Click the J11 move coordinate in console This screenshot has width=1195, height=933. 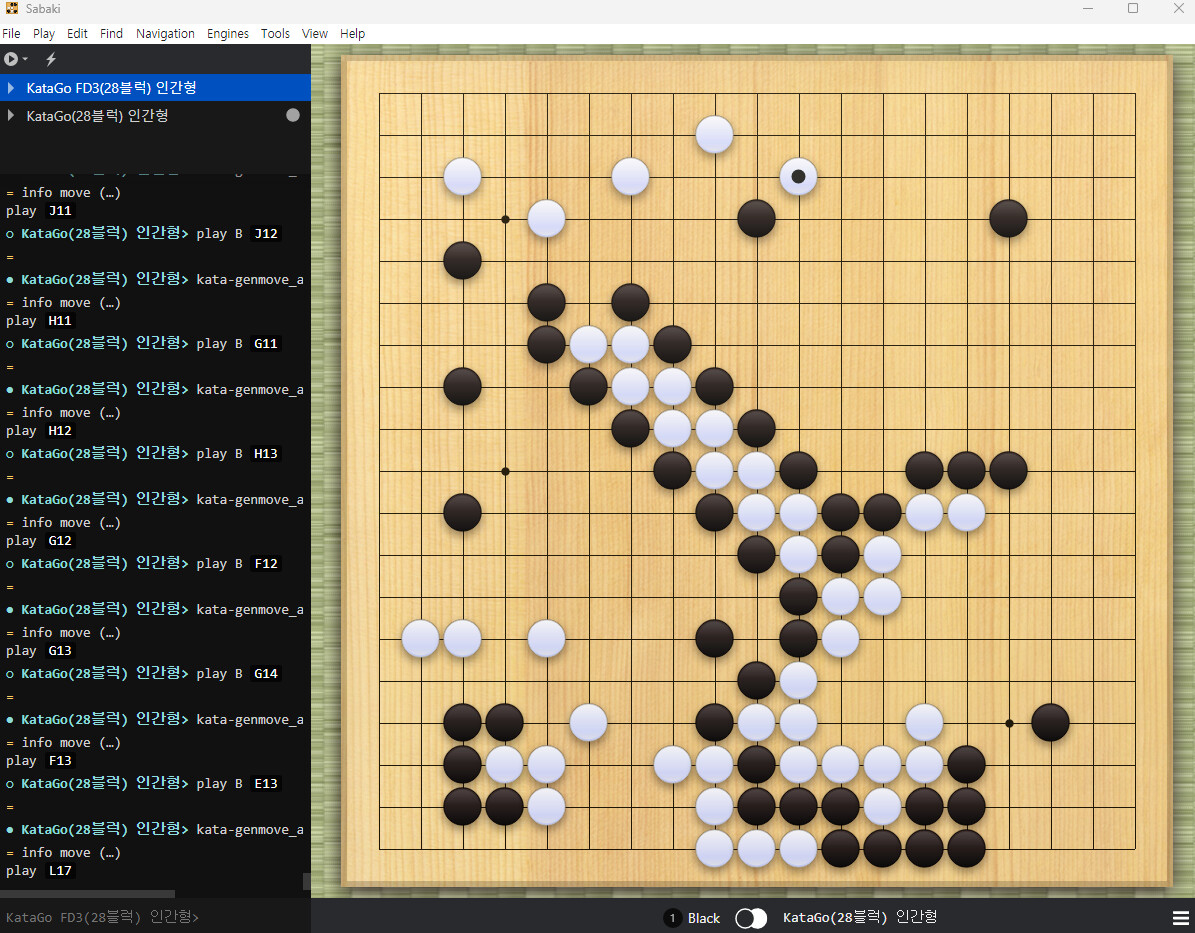tap(60, 210)
